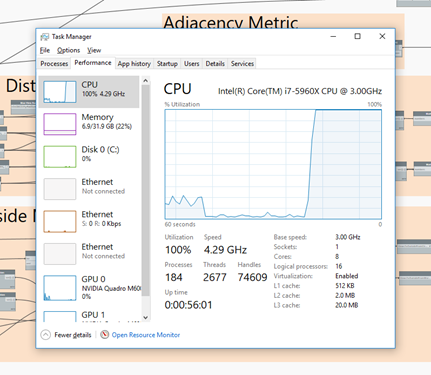Click the 4.29 GHz speed value
The image size is (431, 375).
coord(225,250)
